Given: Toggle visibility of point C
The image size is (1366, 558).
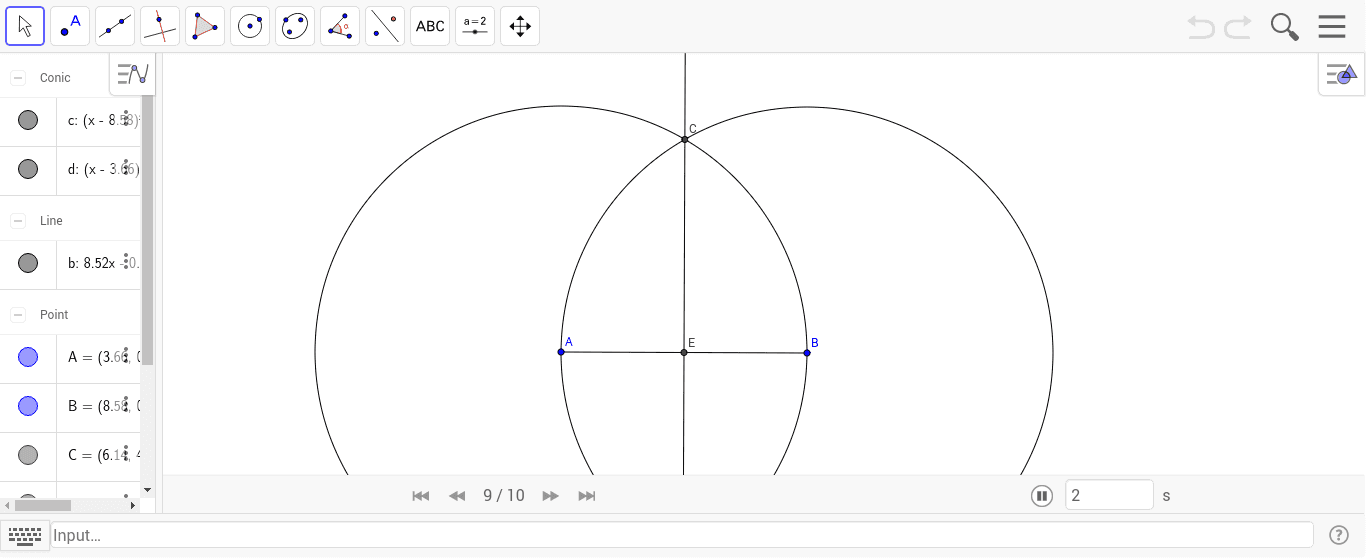Looking at the screenshot, I should point(28,455).
